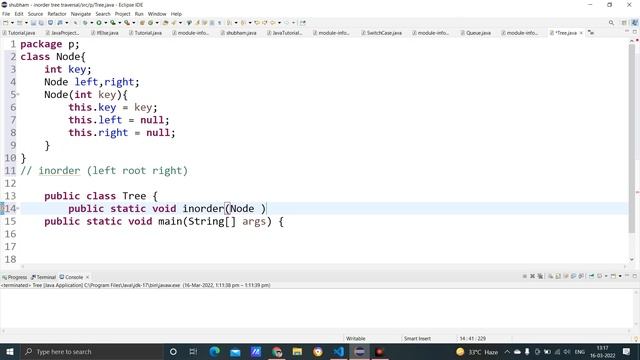Collapse the Node constructor fold at line 5

[x=18, y=95]
